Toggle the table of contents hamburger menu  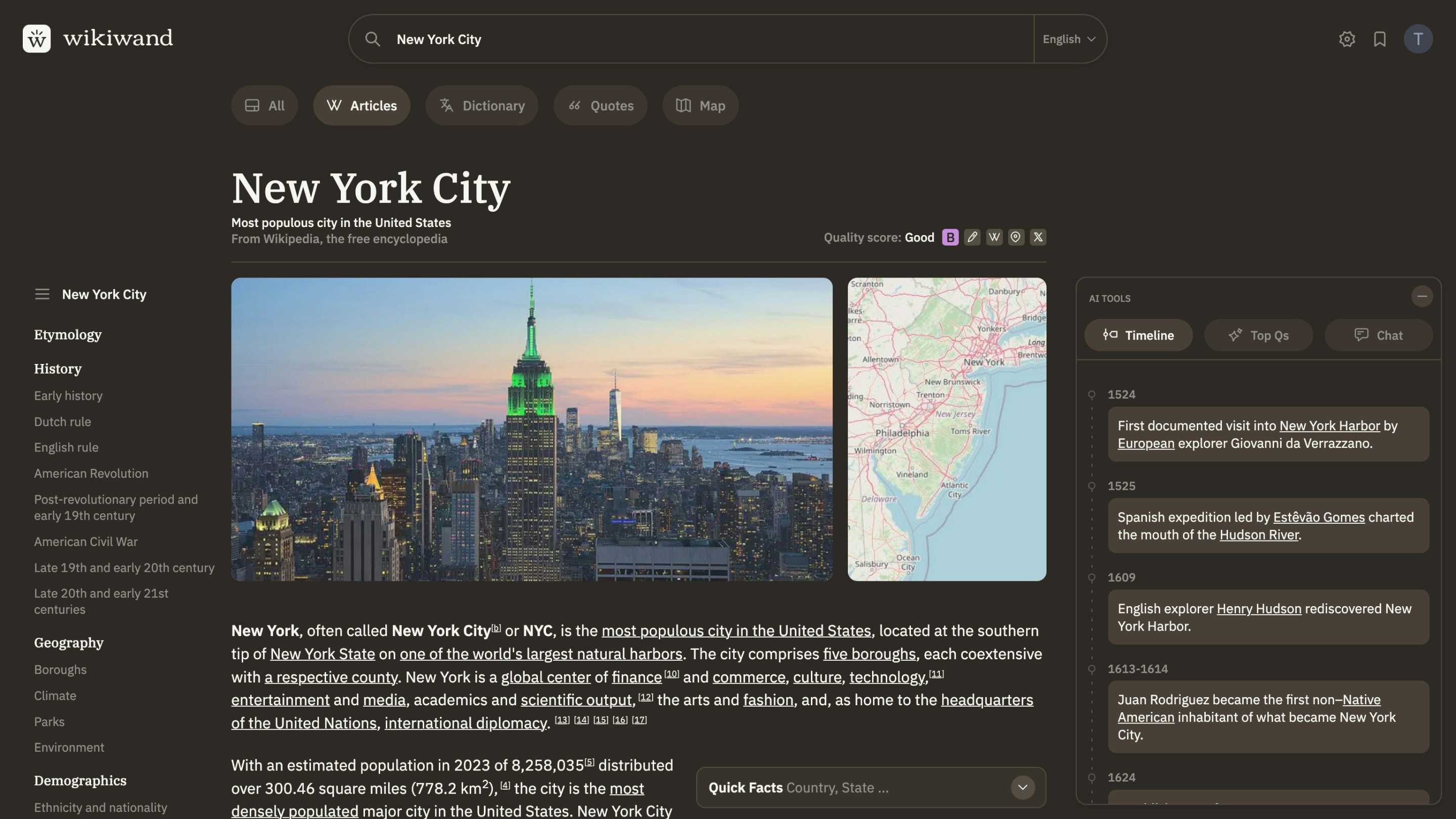(42, 294)
